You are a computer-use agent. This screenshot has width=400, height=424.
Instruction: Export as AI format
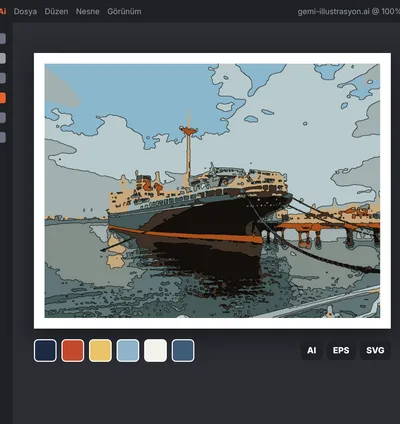pyautogui.click(x=312, y=350)
